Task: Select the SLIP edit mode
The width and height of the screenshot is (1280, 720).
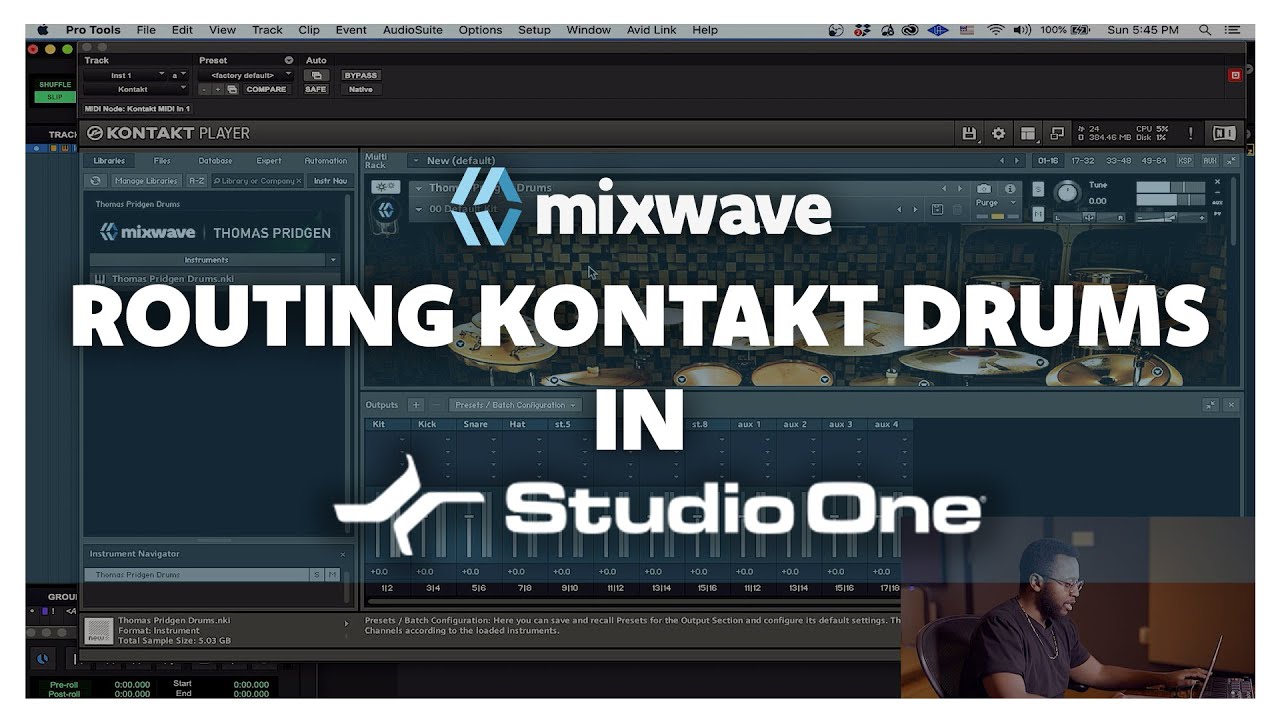Action: [55, 97]
